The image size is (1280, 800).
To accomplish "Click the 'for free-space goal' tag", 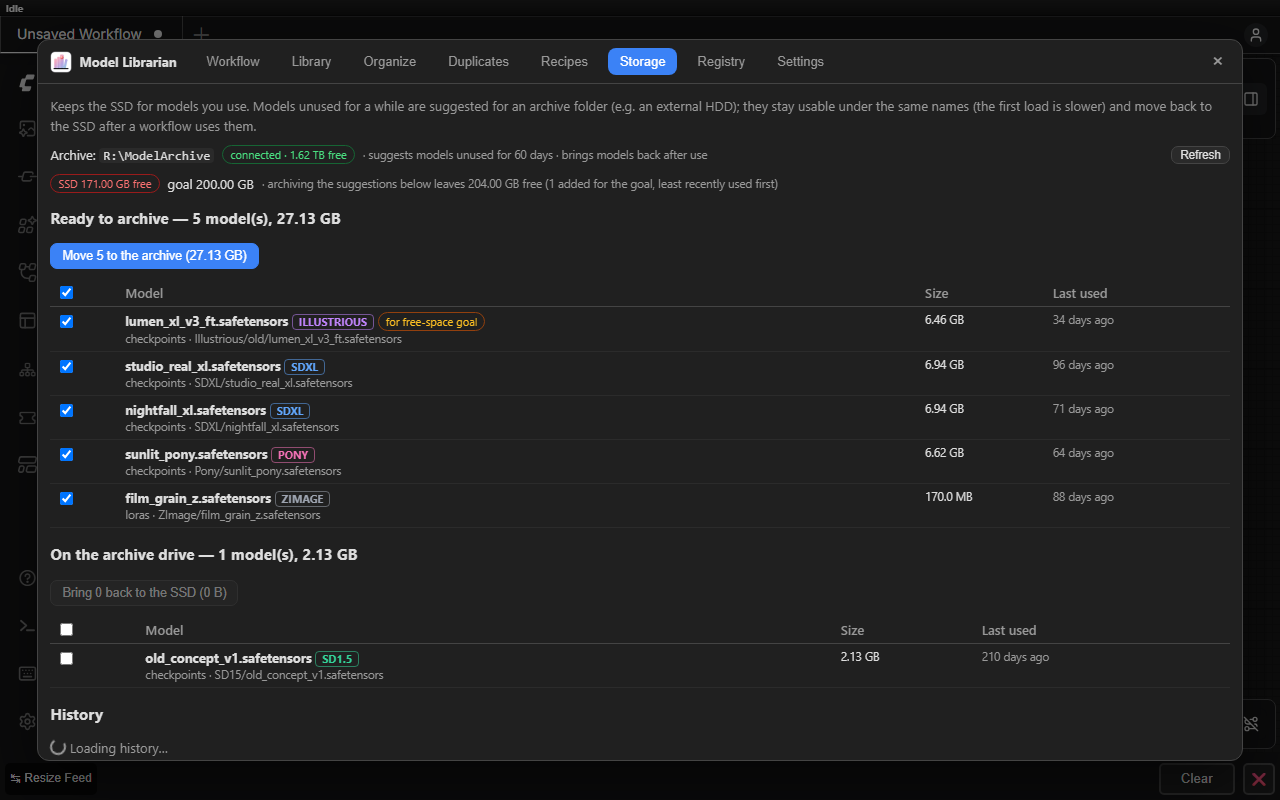I will (431, 322).
